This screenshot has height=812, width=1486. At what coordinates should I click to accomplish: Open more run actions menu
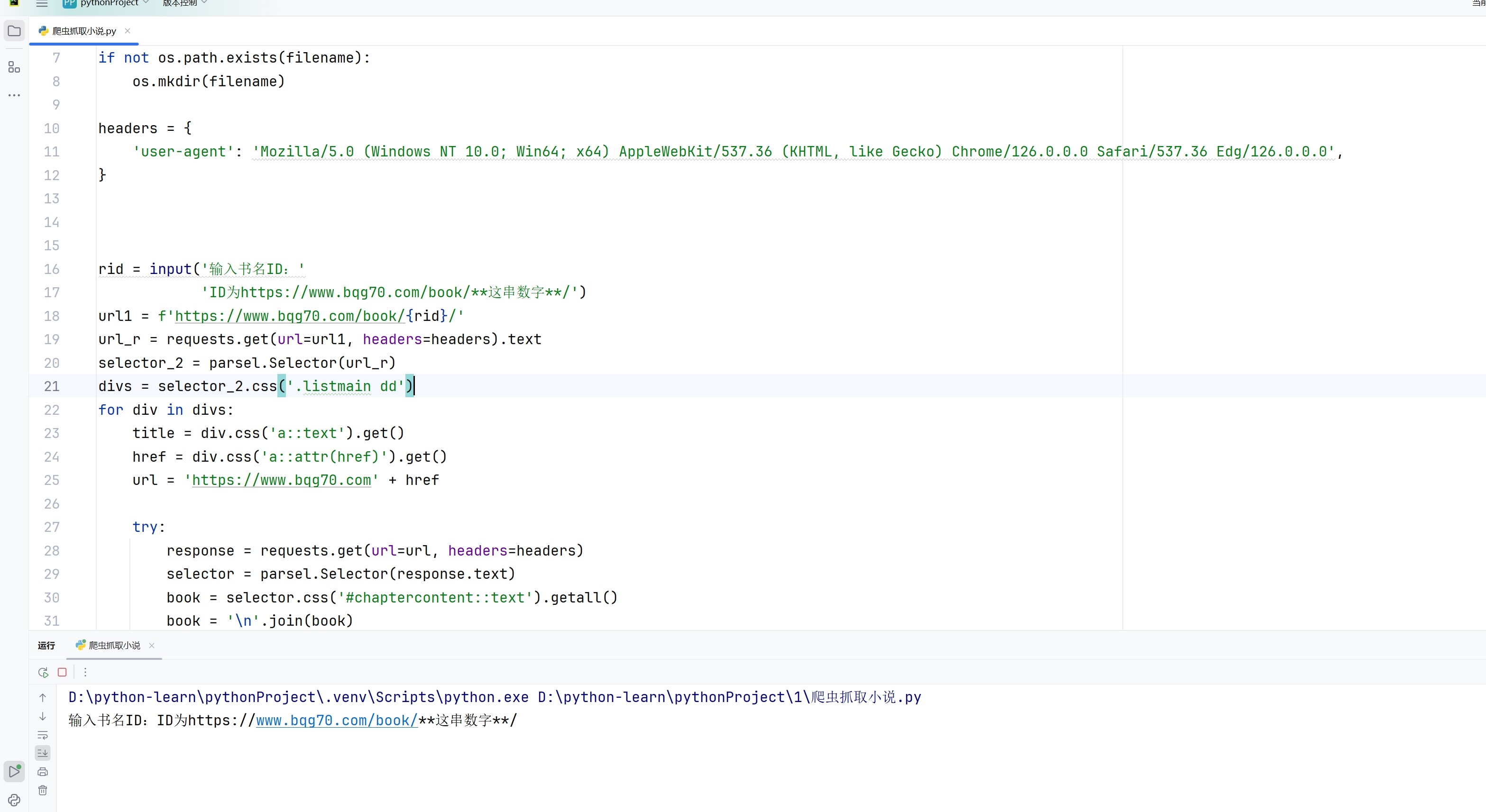pyautogui.click(x=85, y=673)
